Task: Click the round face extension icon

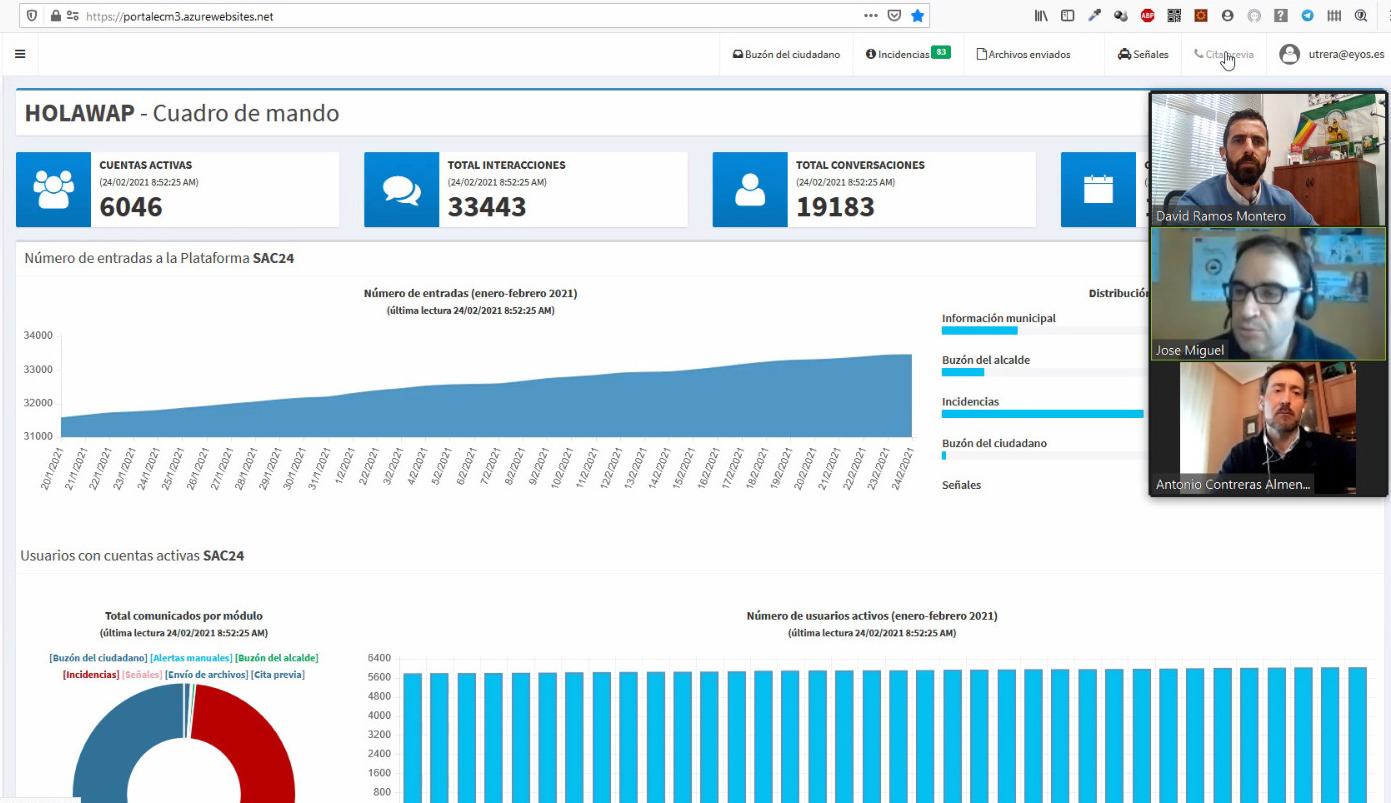Action: 1227,16
